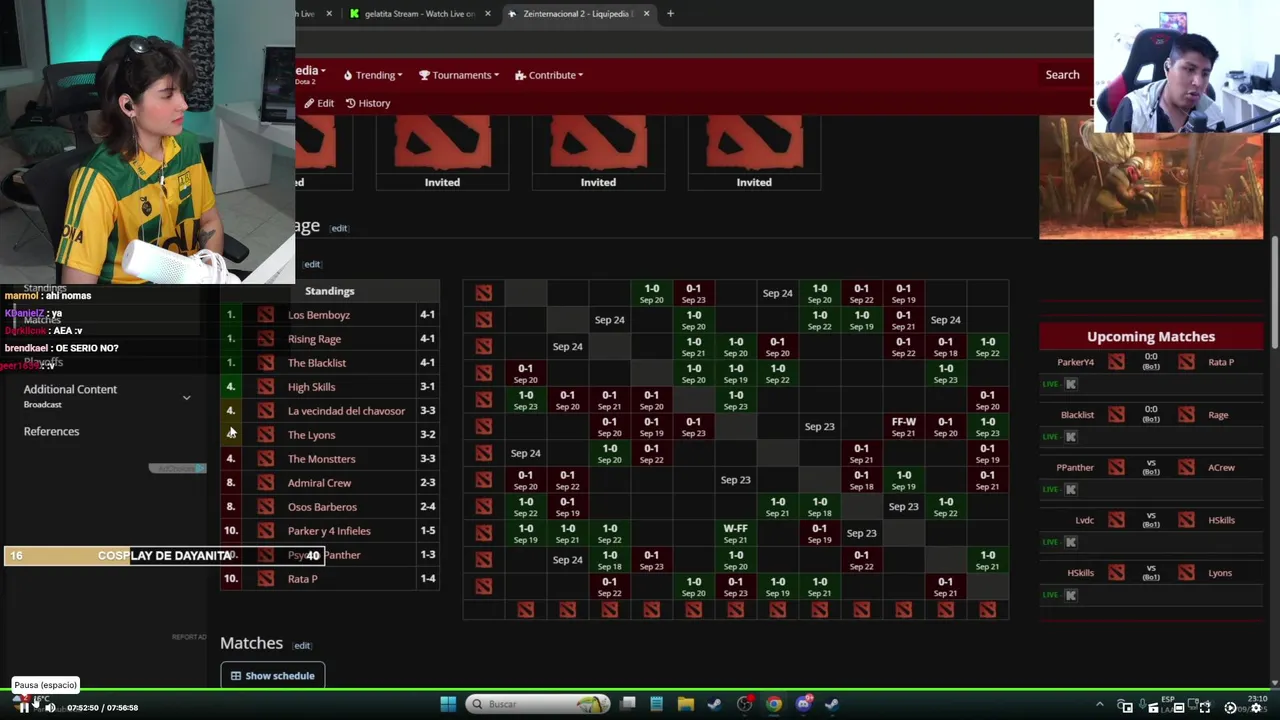Open the References sidebar link
The height and width of the screenshot is (720, 1280).
click(51, 431)
